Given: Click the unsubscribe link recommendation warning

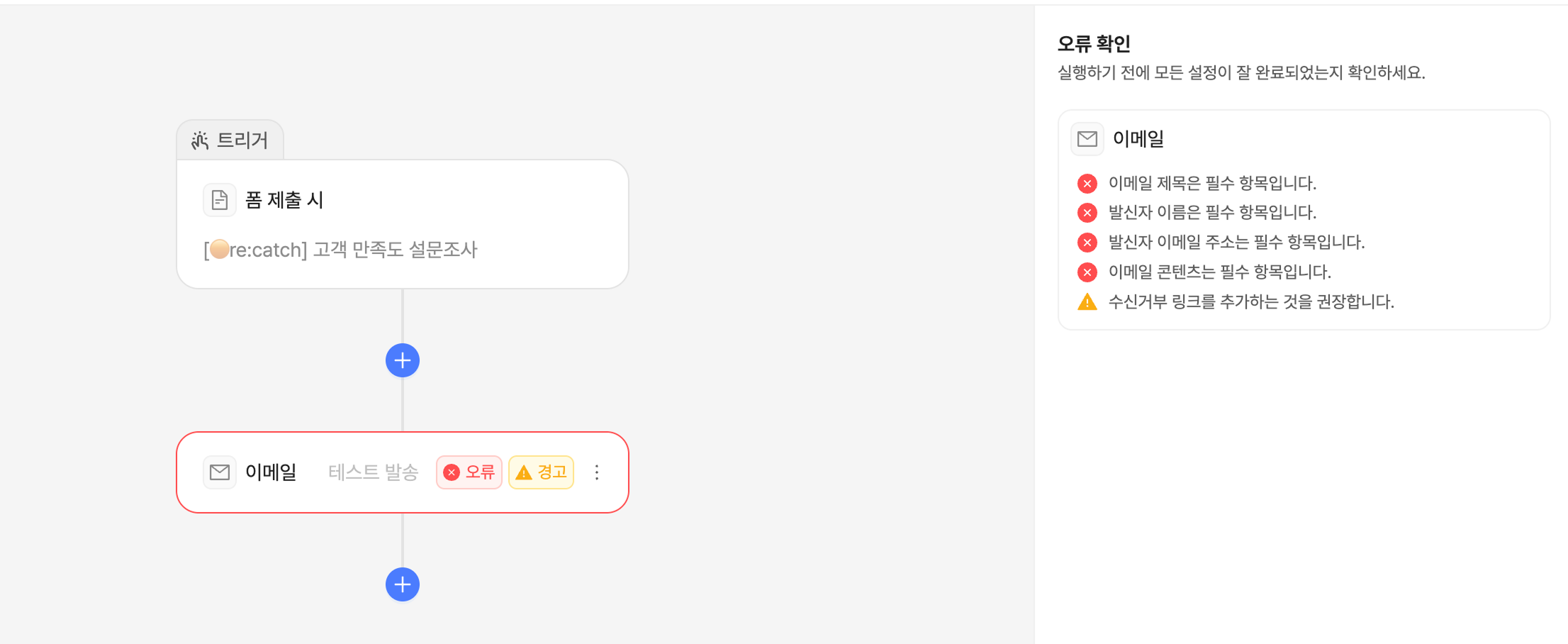Looking at the screenshot, I should tap(1251, 302).
